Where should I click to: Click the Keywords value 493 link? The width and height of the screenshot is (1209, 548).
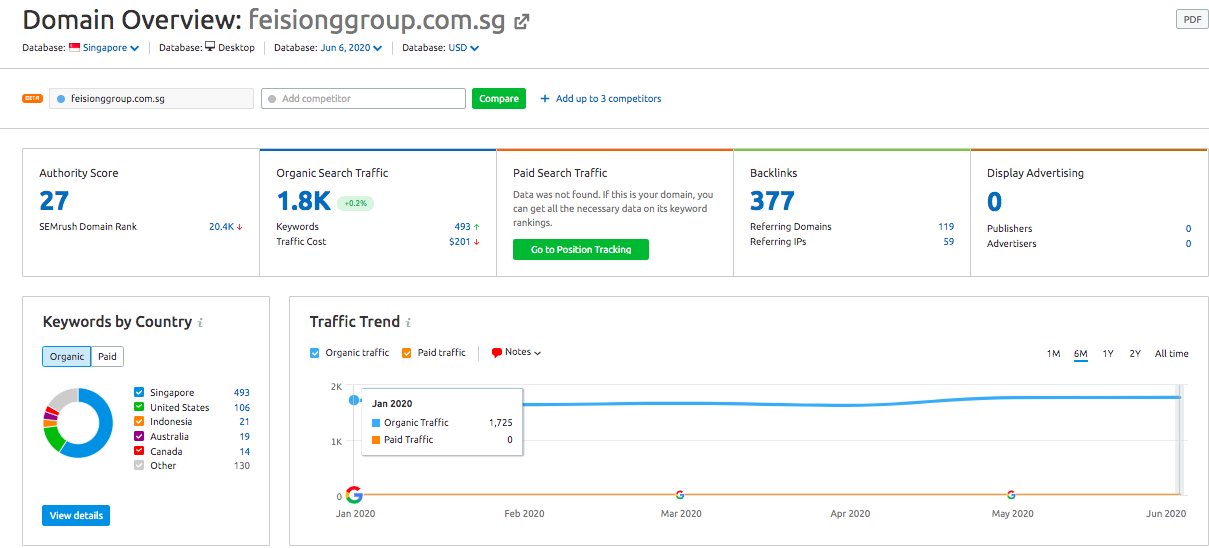click(x=462, y=227)
